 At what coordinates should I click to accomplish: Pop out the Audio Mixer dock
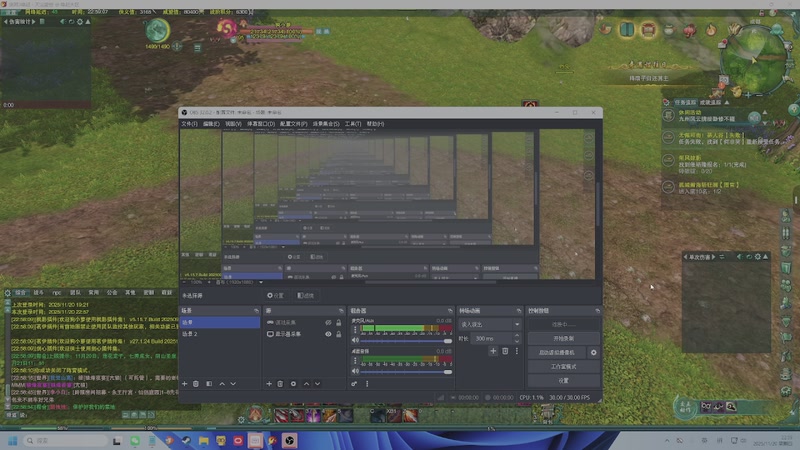[450, 311]
